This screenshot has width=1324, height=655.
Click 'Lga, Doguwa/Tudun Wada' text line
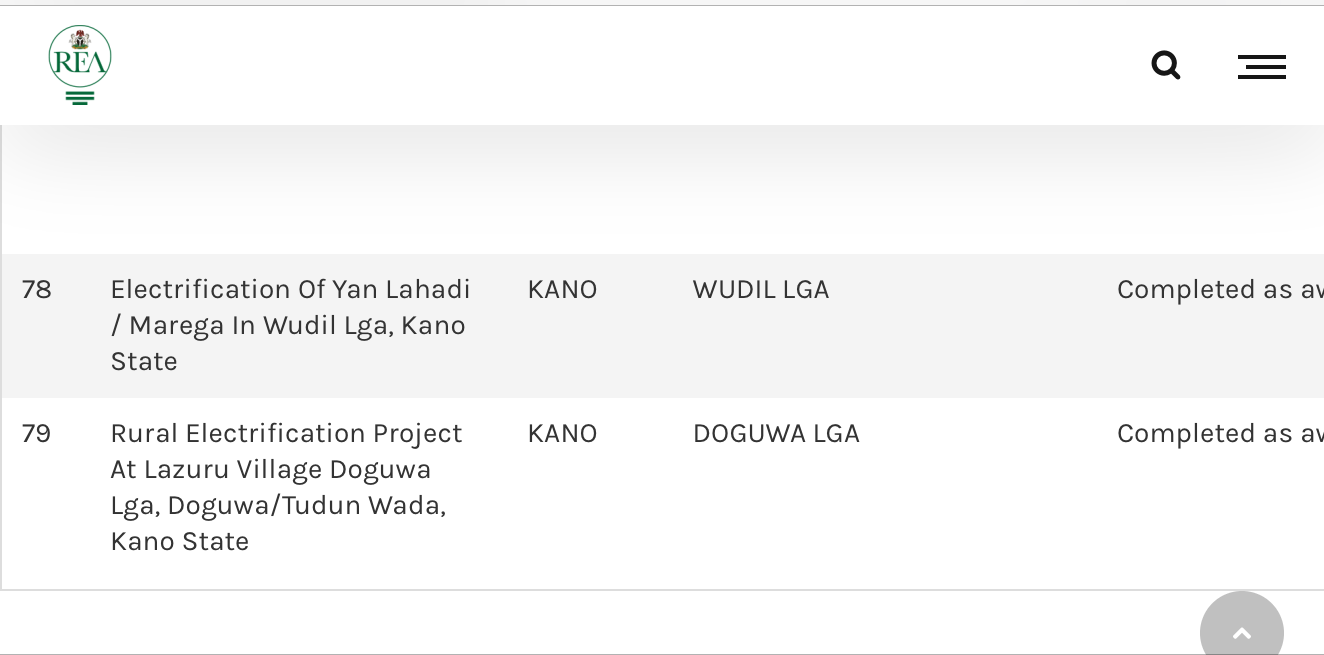pyautogui.click(x=278, y=506)
